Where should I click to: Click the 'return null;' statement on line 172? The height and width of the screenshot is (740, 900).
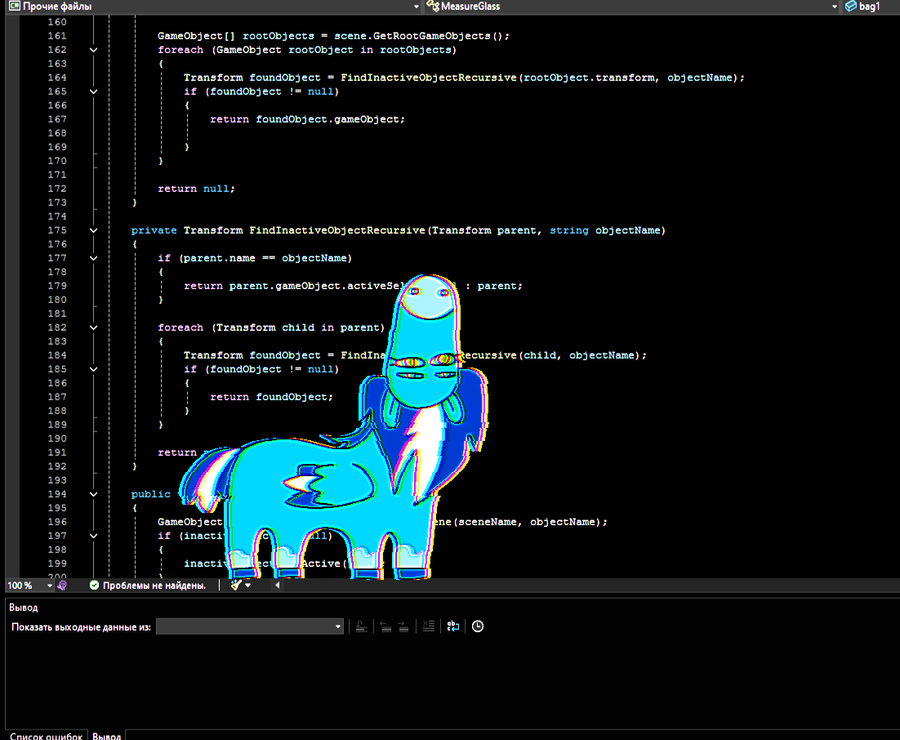196,189
